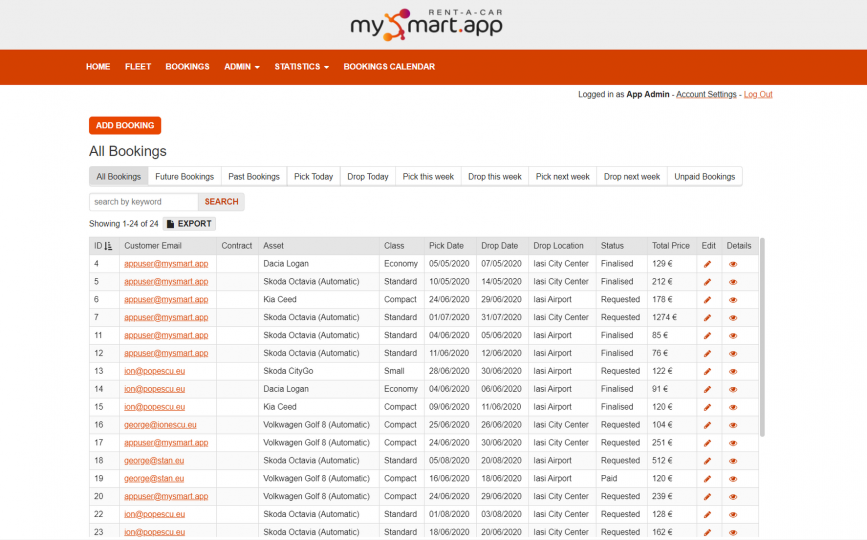The height and width of the screenshot is (540, 867).
Task: Click the bookings table vertical scrollbar
Action: tap(762, 337)
